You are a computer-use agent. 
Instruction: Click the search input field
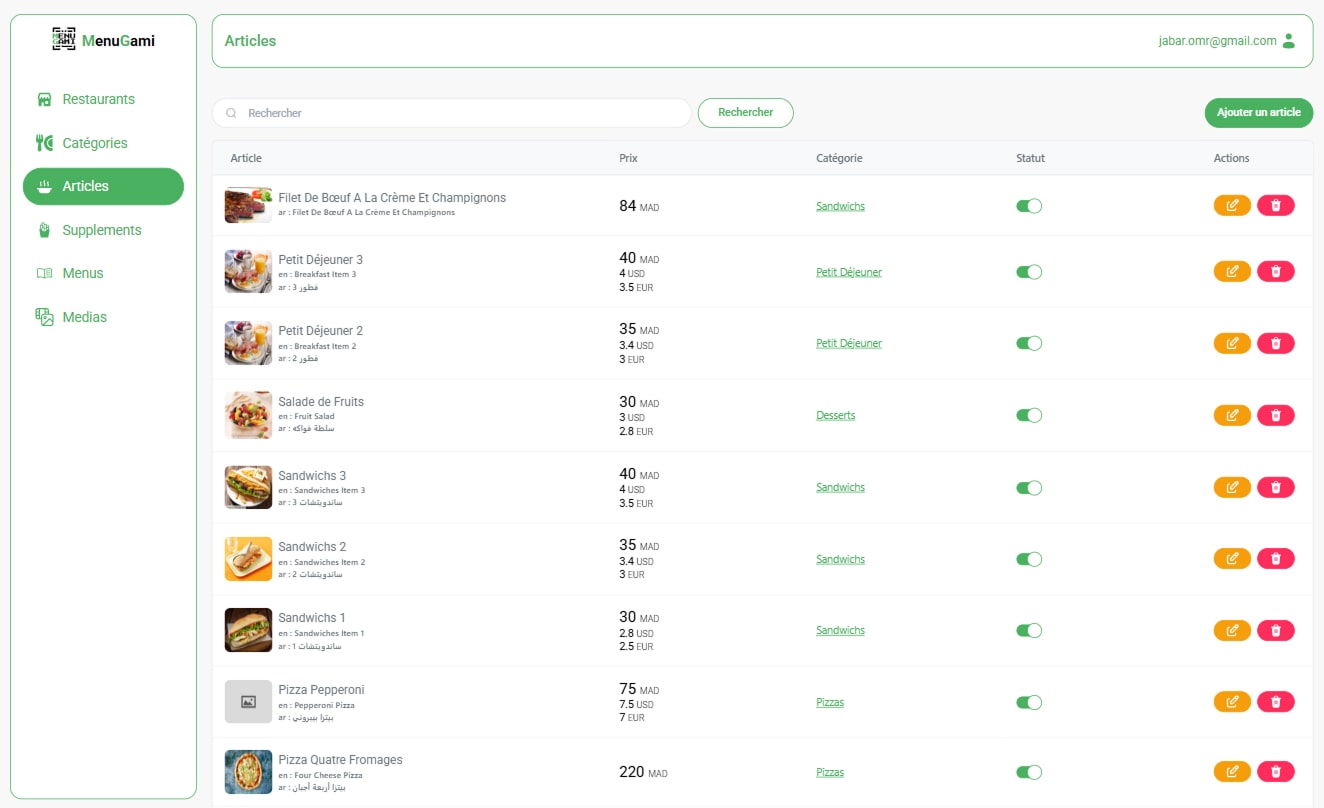(450, 112)
